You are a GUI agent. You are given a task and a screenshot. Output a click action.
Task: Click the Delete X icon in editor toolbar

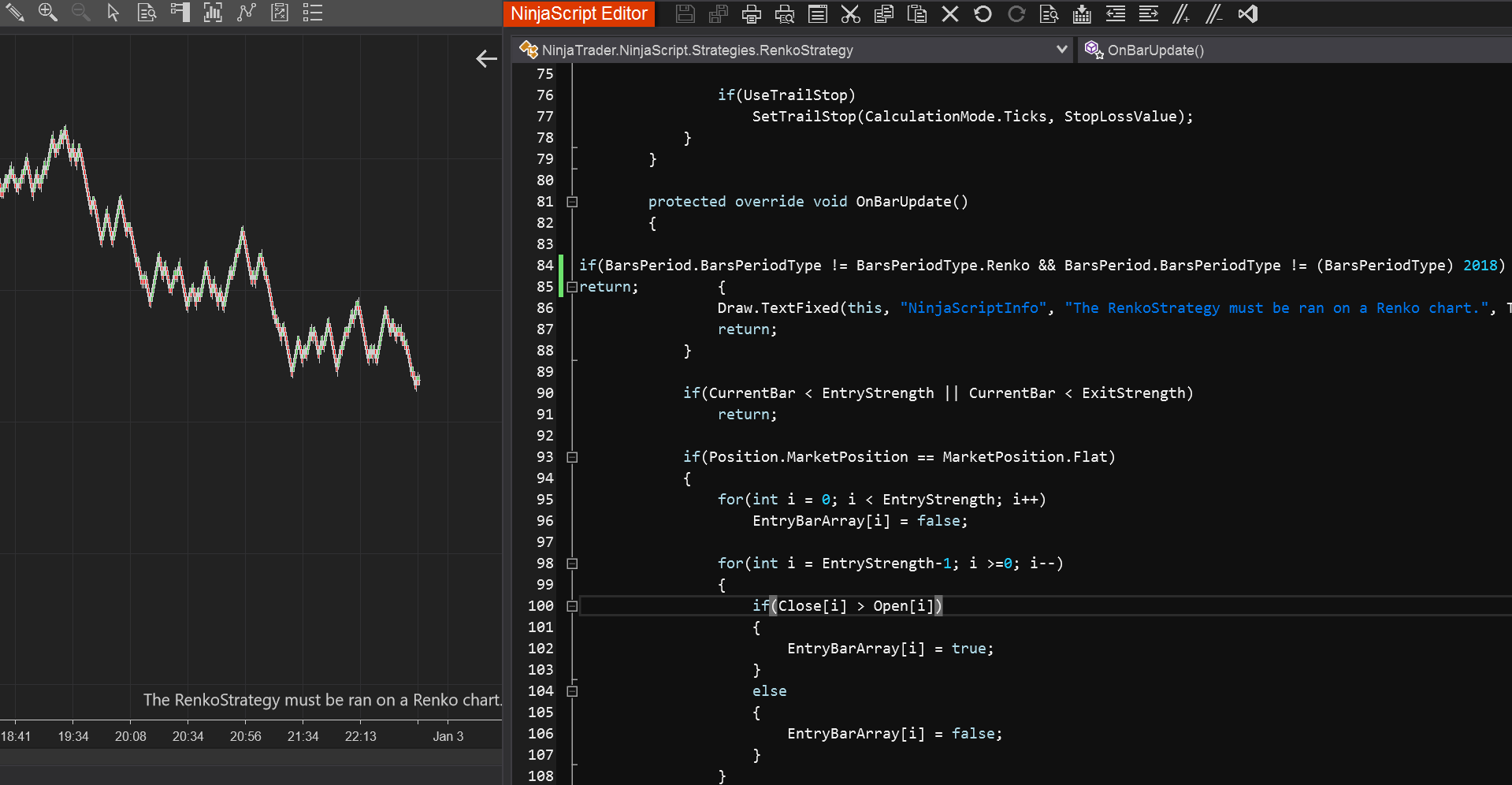coord(950,14)
